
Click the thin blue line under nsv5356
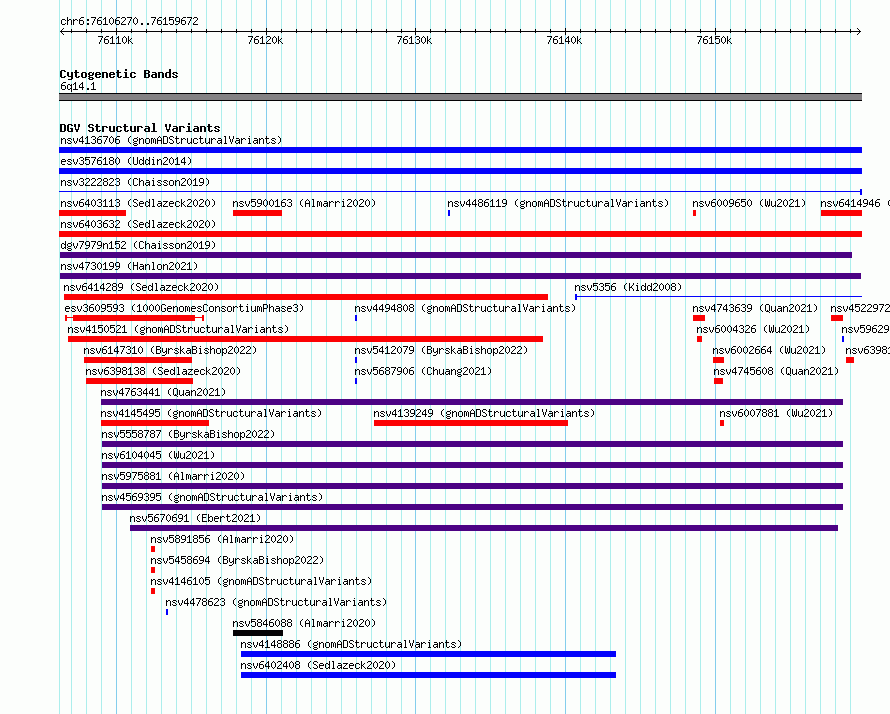(x=719, y=297)
